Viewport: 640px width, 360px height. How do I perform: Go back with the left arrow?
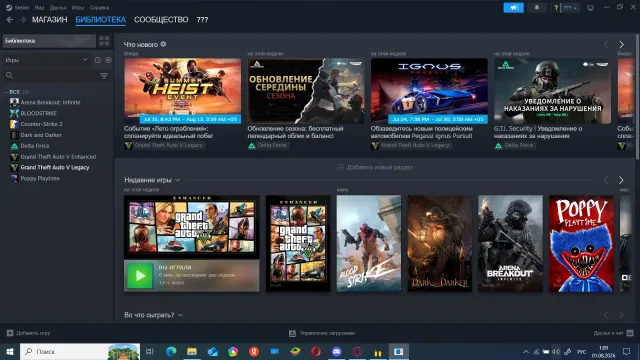pyautogui.click(x=10, y=20)
